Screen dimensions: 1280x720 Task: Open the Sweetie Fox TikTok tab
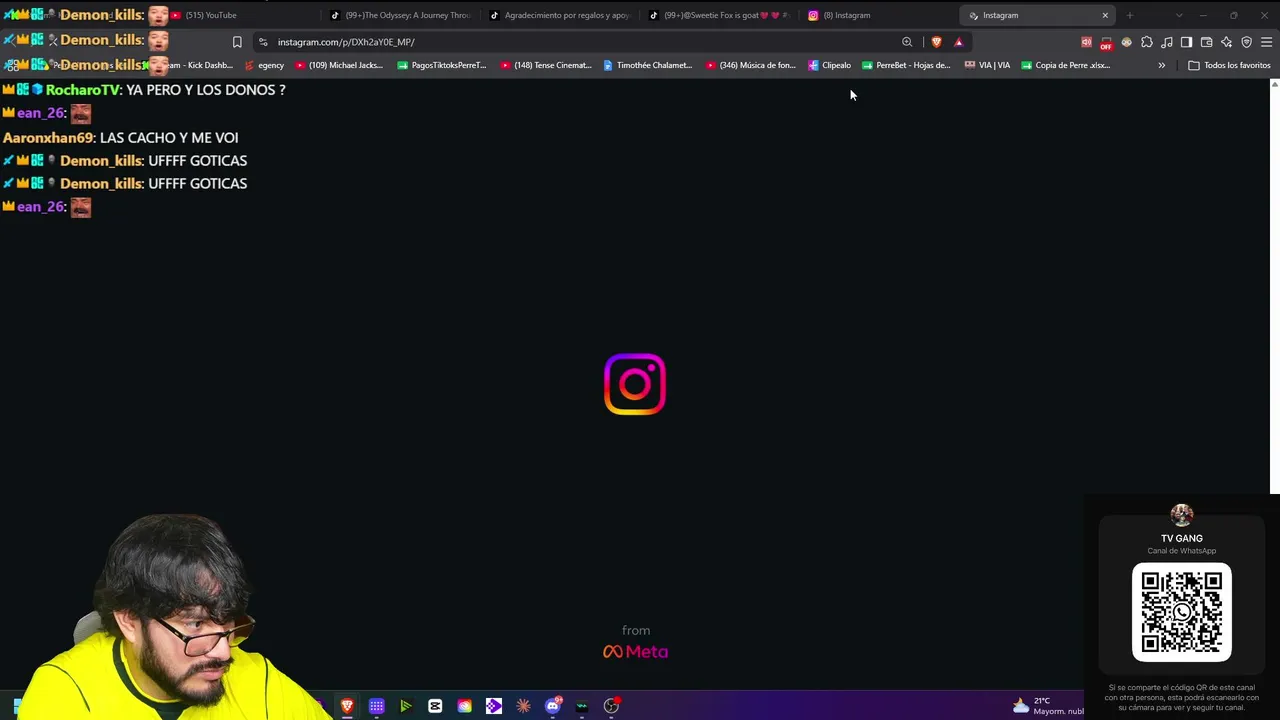click(720, 15)
